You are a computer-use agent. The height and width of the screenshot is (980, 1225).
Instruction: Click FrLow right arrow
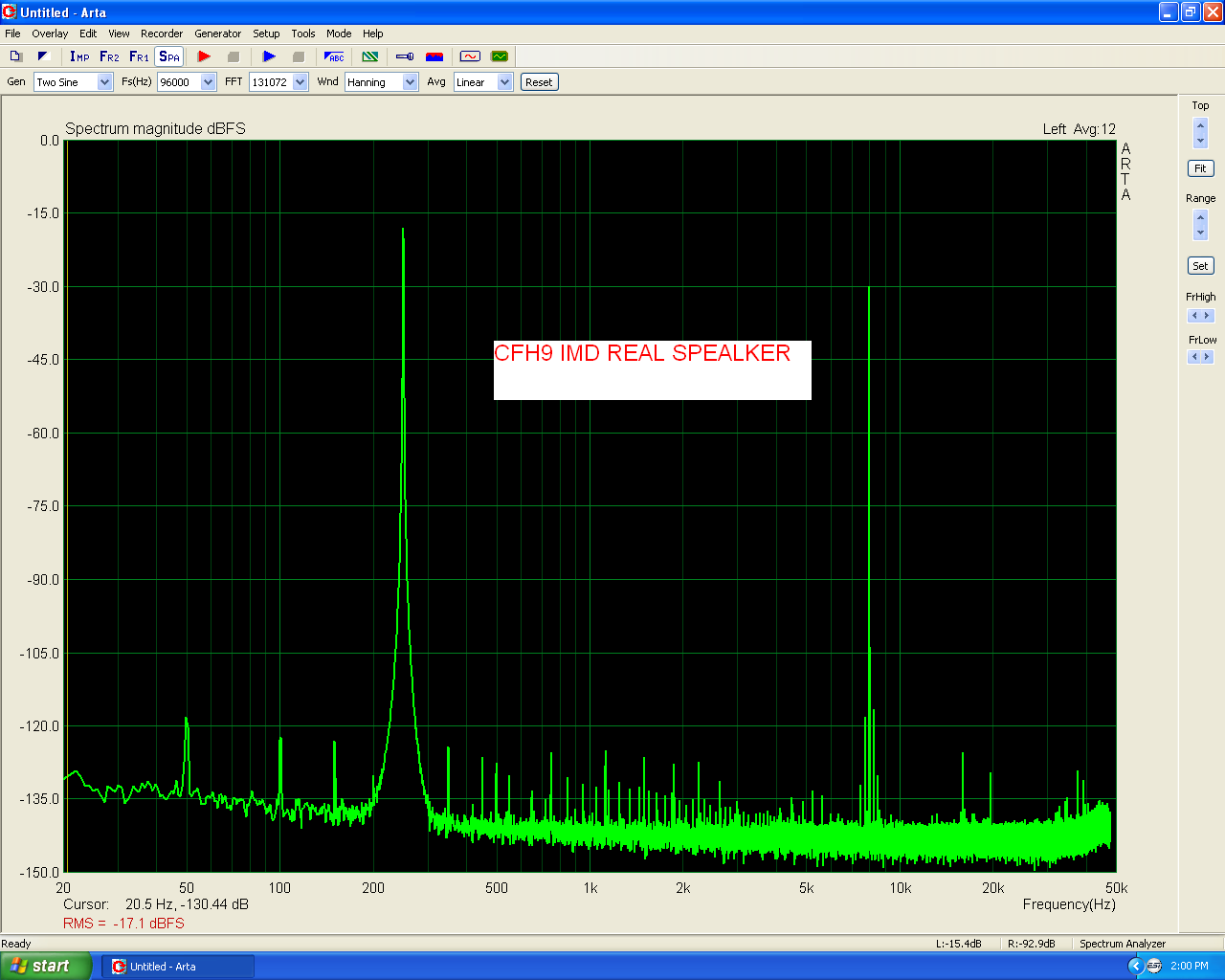click(x=1208, y=357)
